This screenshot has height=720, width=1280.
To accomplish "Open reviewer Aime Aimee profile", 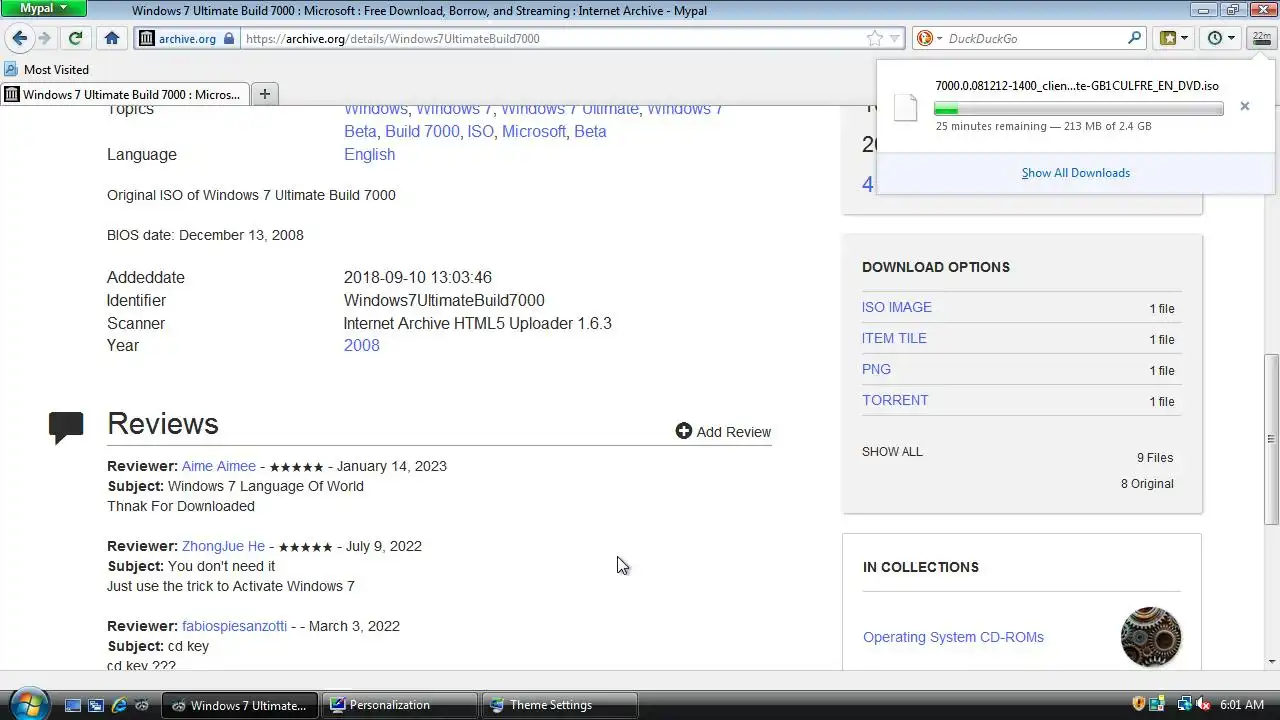I will [x=219, y=466].
